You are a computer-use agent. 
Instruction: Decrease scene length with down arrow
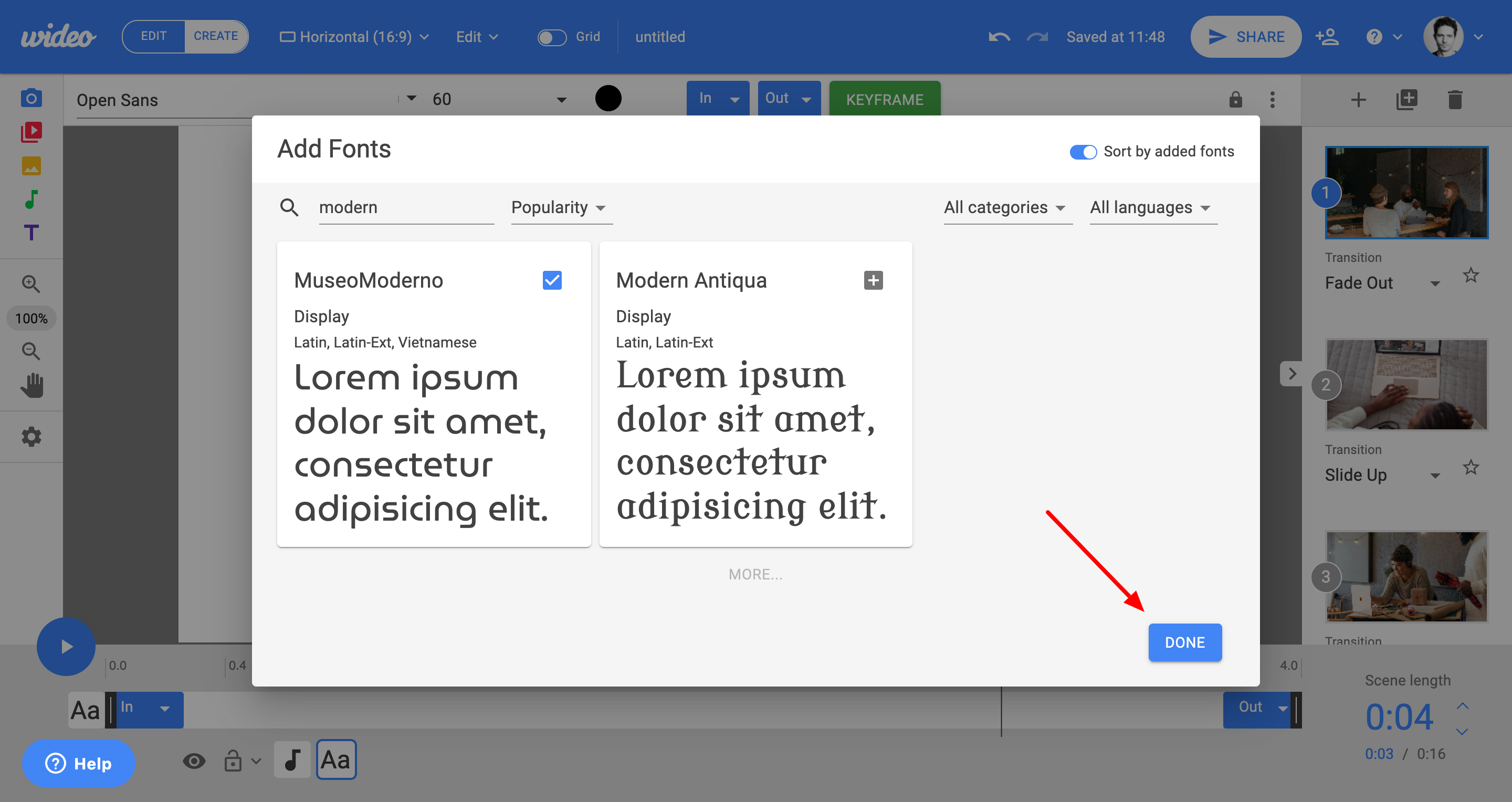tap(1462, 732)
